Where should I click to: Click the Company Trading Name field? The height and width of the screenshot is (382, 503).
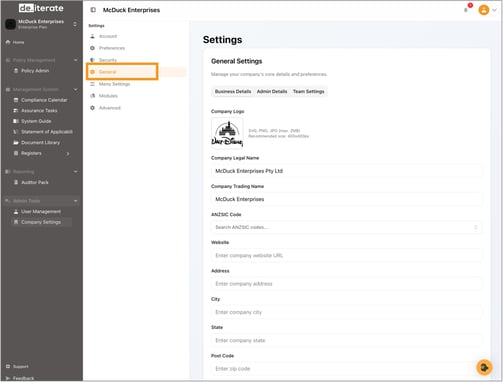click(347, 199)
